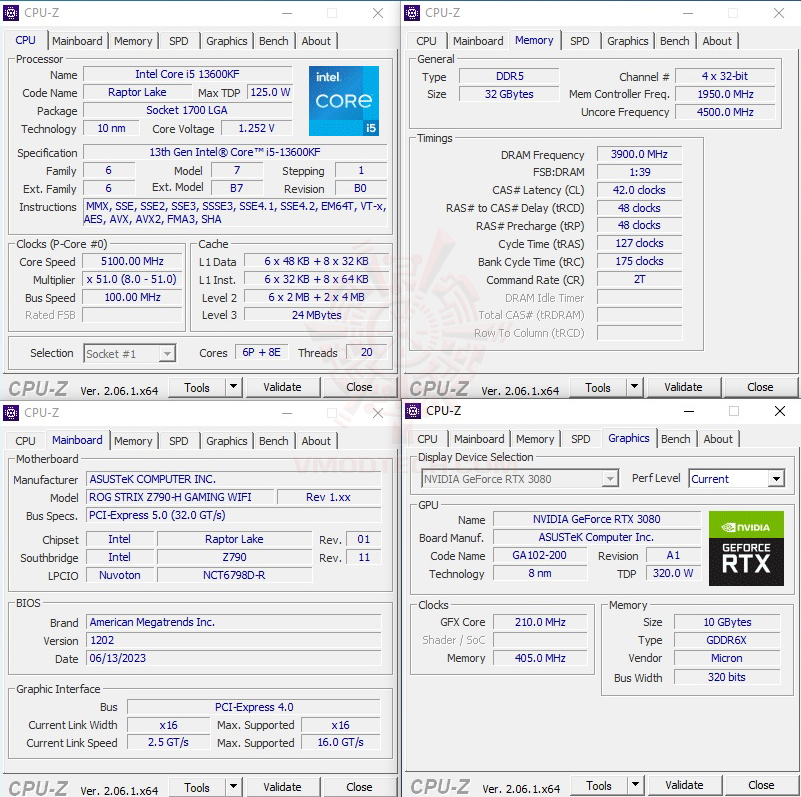Screen dimensions: 801x797
Task: Open Bench tab in Graphics window
Action: (676, 439)
